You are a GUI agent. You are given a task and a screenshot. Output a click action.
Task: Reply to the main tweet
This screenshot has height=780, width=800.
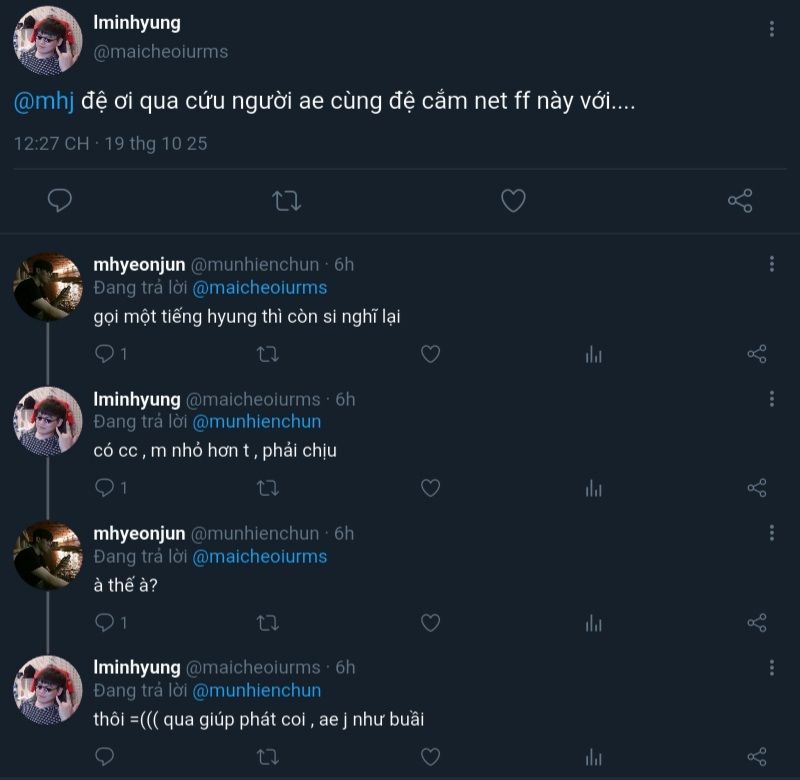coord(60,201)
